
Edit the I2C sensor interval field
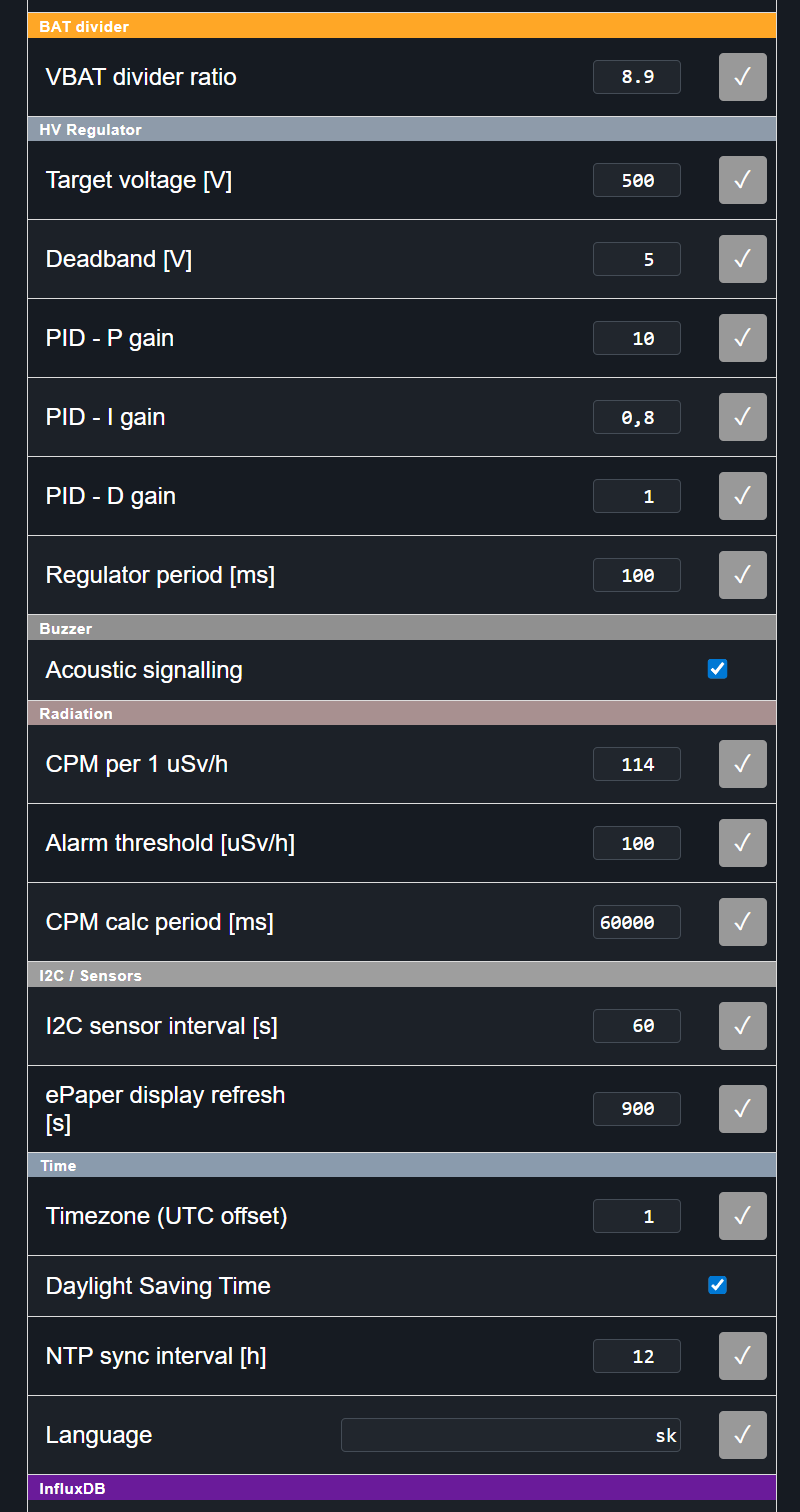[637, 1026]
